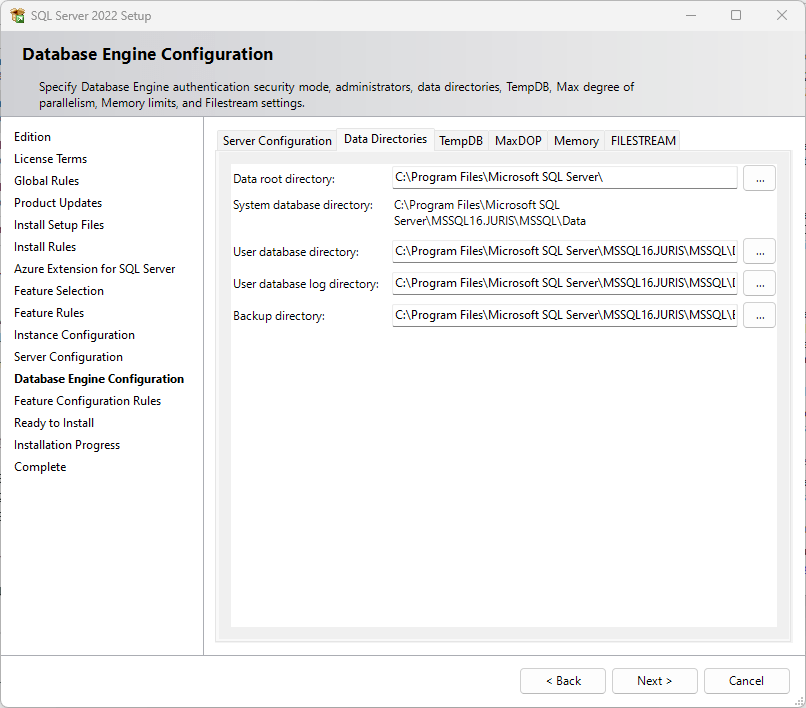Cancel the SQL Server setup

click(746, 680)
